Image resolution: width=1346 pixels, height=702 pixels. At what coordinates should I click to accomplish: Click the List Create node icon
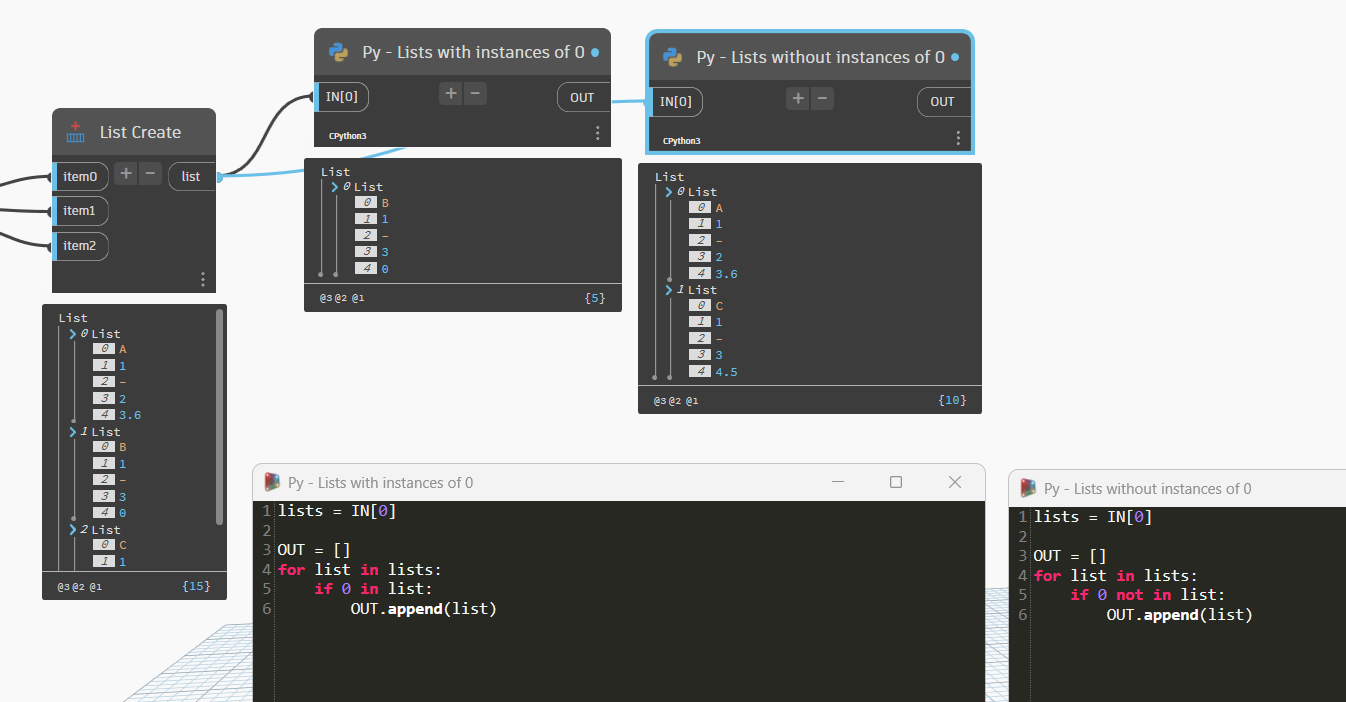75,132
